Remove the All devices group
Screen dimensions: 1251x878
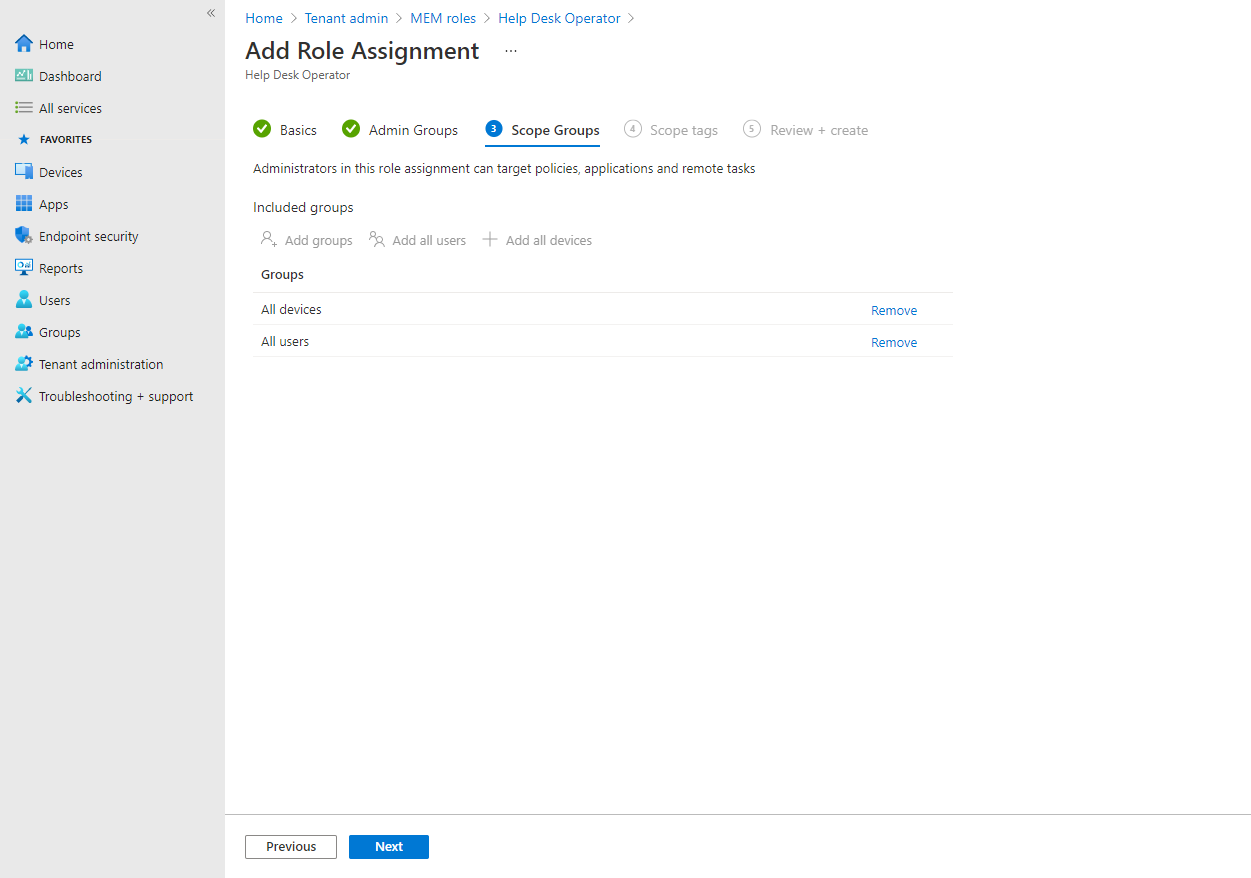click(893, 309)
